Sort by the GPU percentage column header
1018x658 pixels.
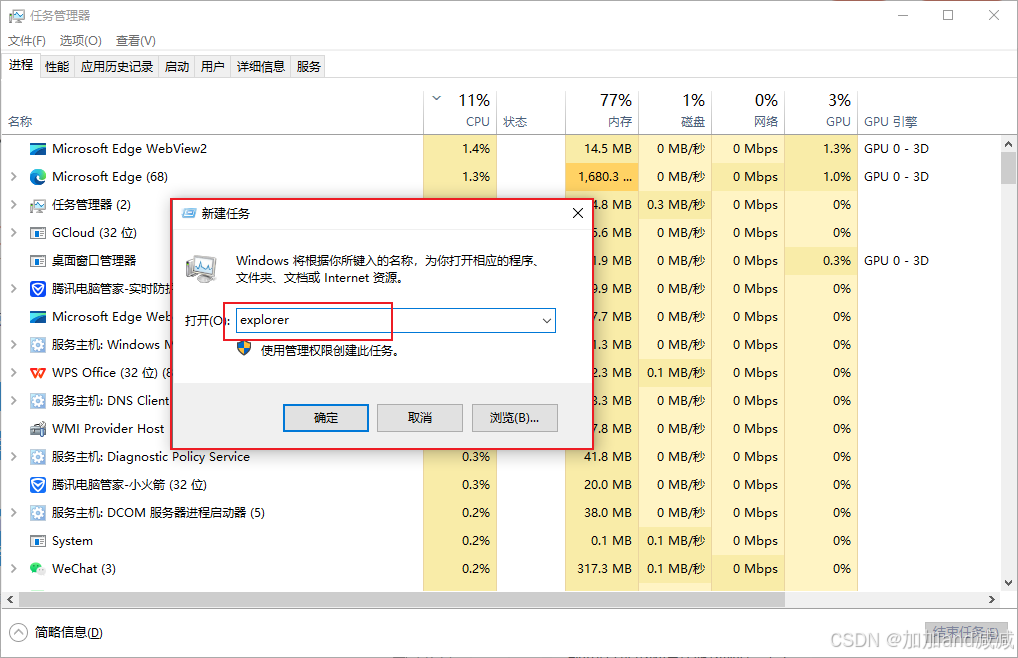coord(821,111)
